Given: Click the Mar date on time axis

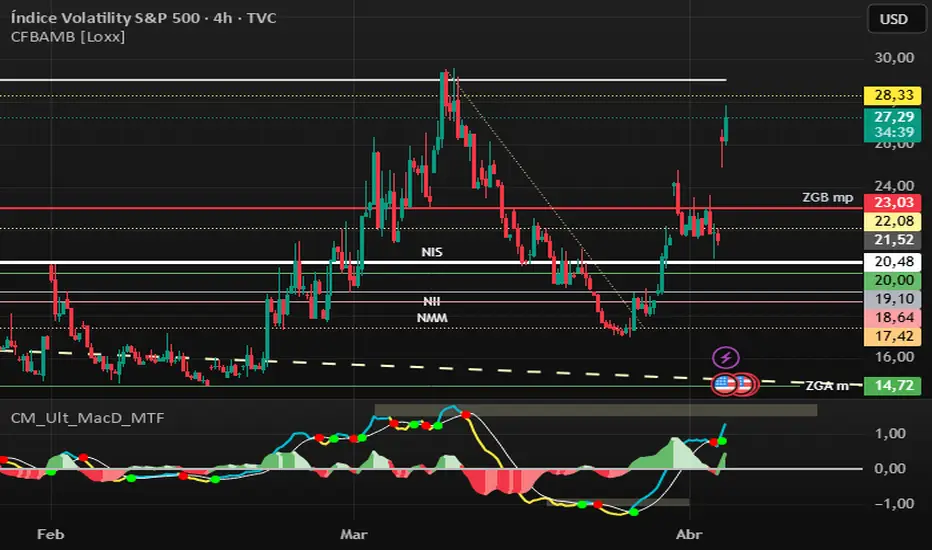Looking at the screenshot, I should tap(354, 535).
